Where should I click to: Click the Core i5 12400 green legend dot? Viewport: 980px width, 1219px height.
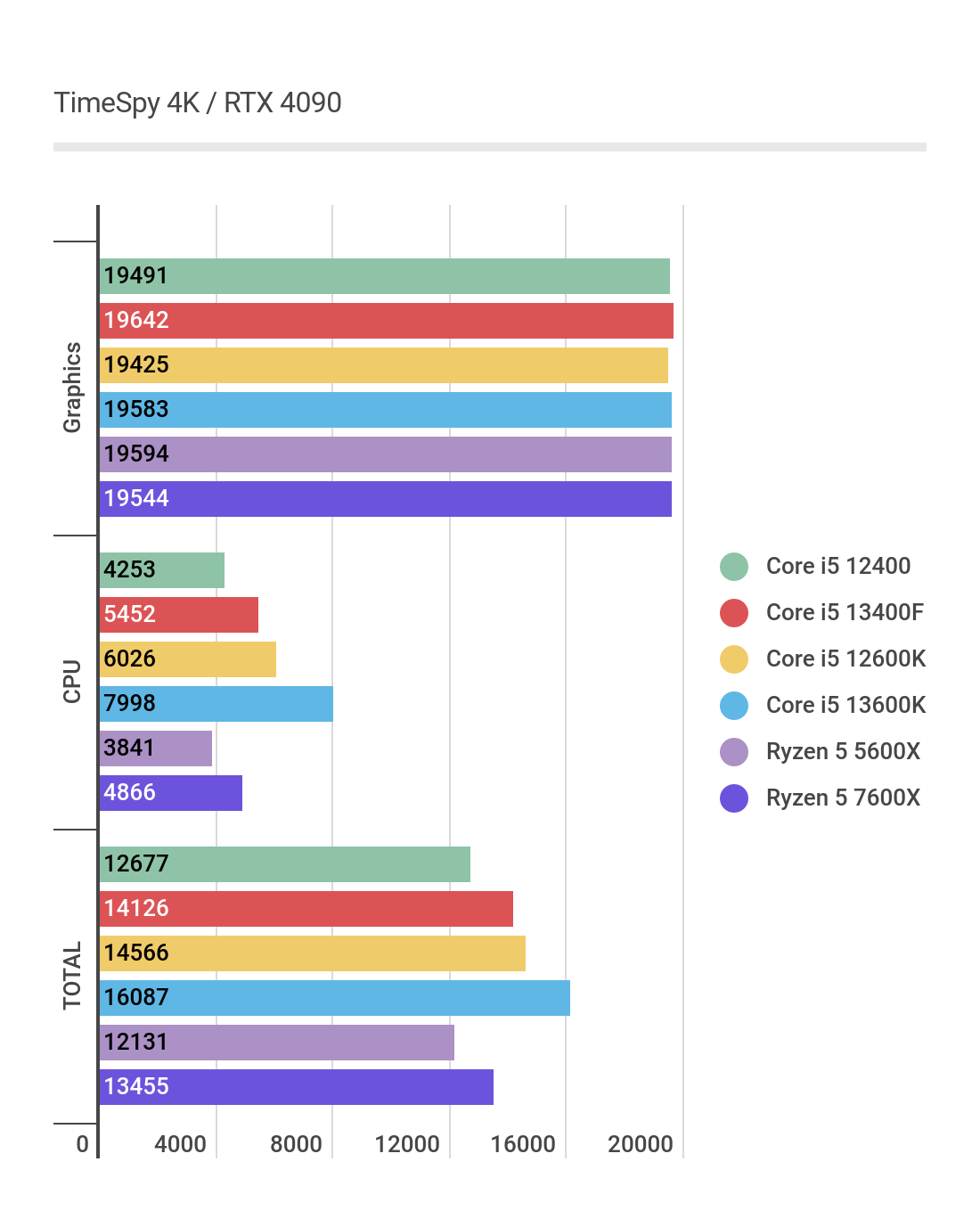click(734, 567)
